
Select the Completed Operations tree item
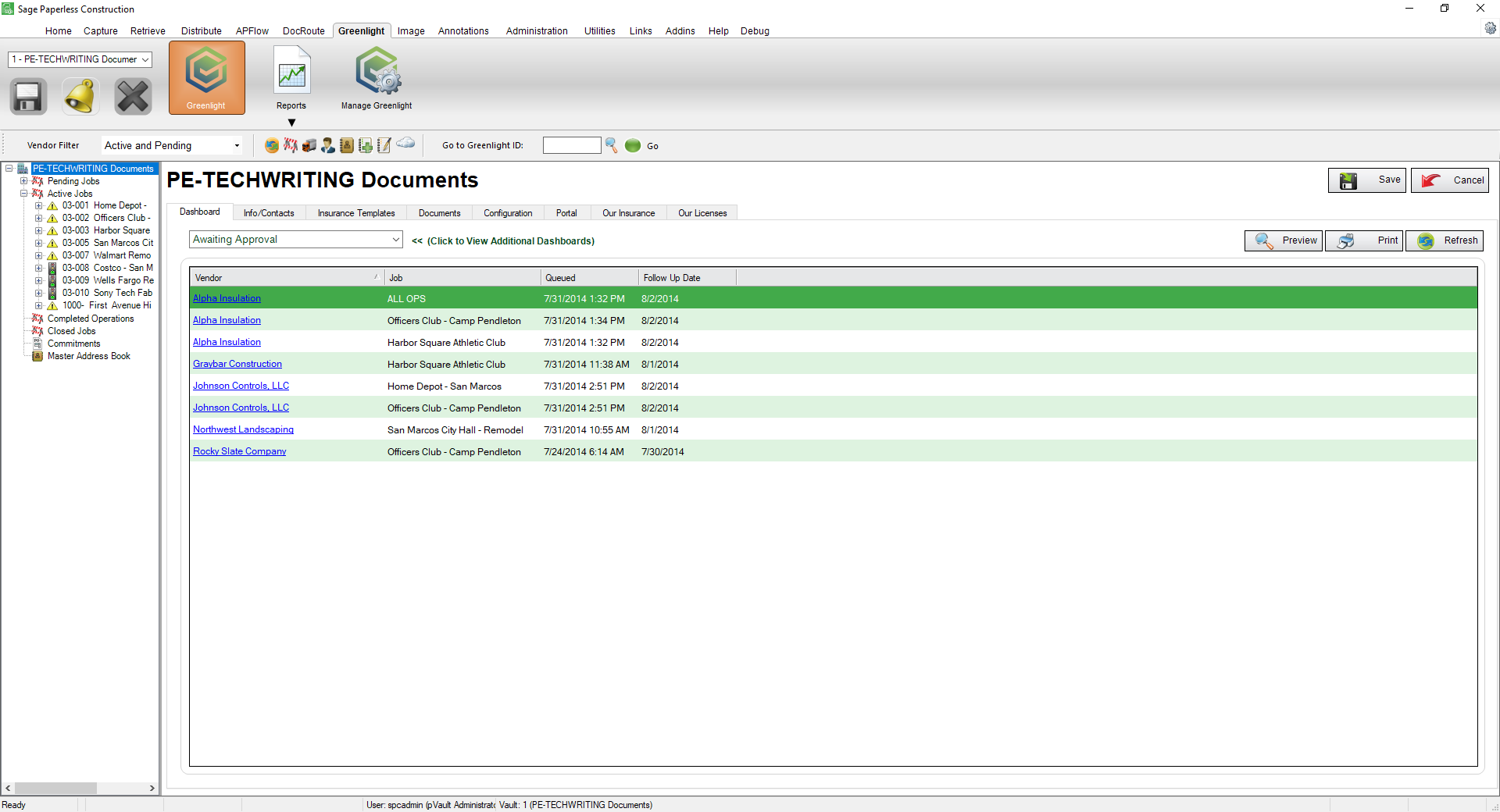pyautogui.click(x=91, y=319)
